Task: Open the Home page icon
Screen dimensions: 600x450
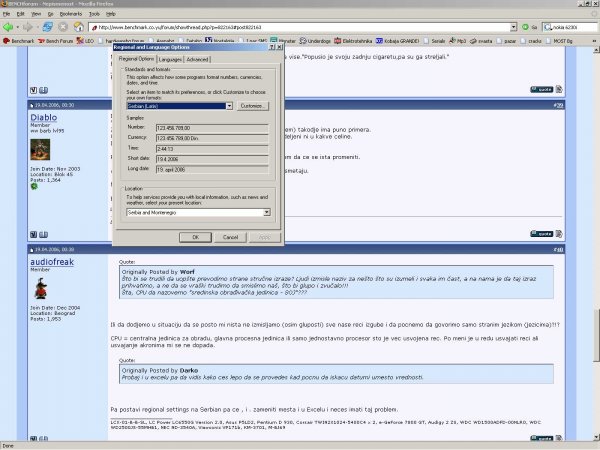Action: pos(79,27)
